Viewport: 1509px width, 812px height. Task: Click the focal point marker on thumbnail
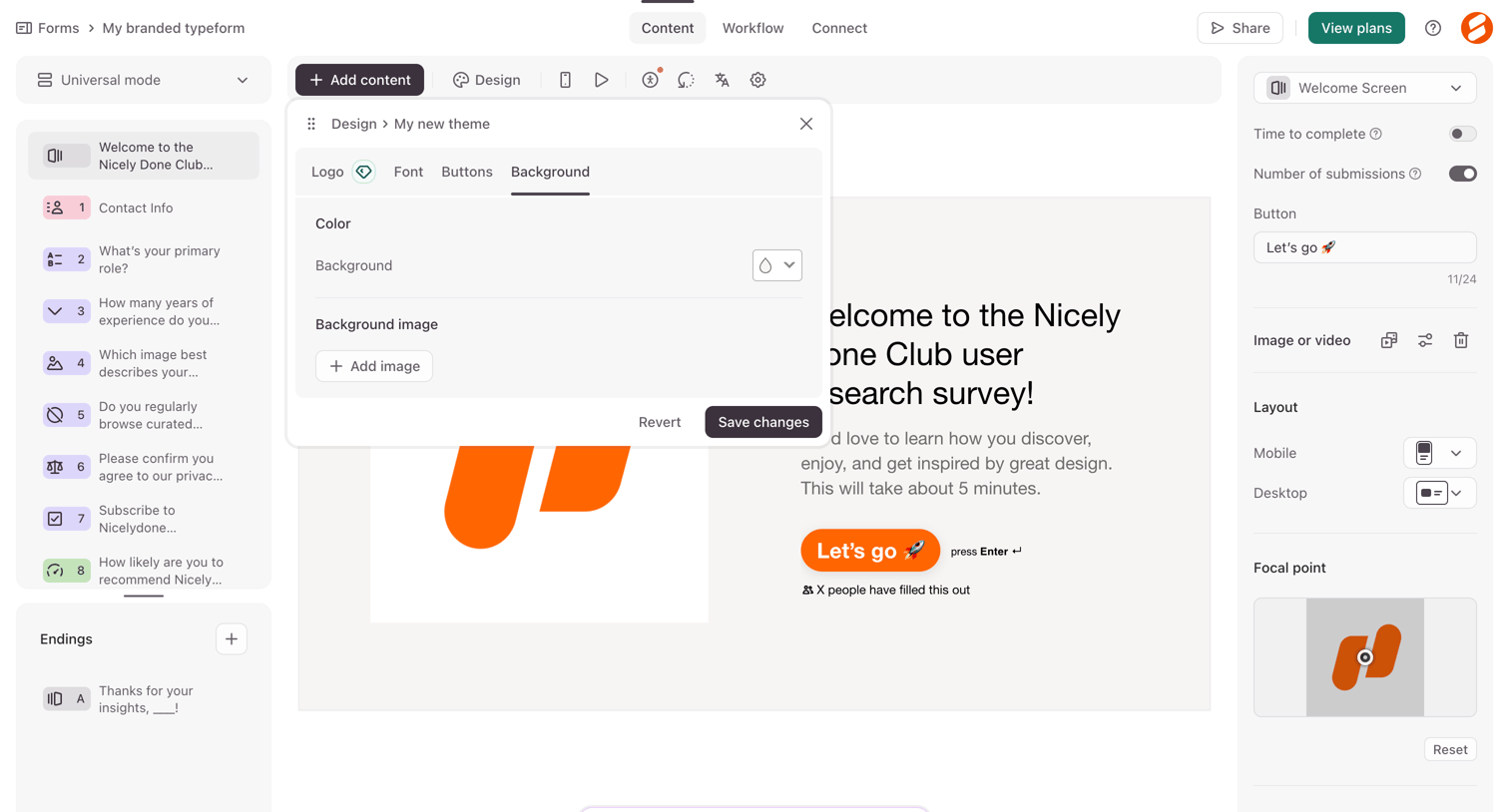point(1364,657)
